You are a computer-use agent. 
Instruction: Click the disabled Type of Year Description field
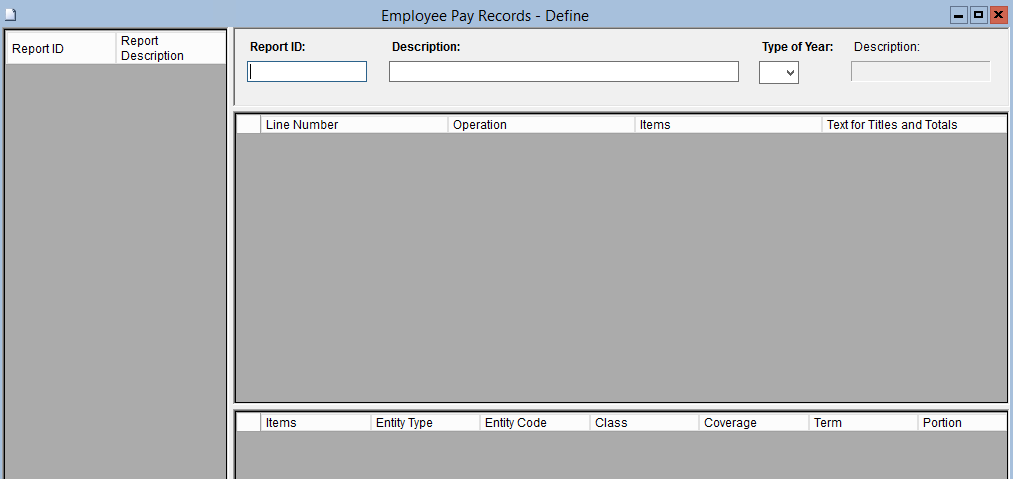[x=920, y=72]
